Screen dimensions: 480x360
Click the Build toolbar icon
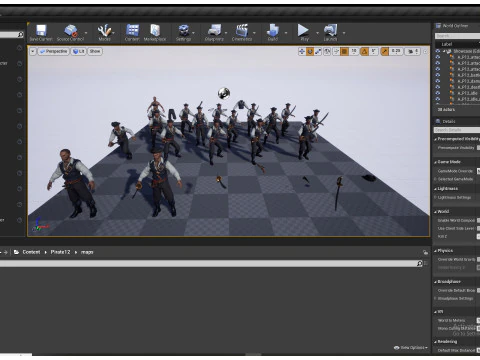tap(273, 30)
